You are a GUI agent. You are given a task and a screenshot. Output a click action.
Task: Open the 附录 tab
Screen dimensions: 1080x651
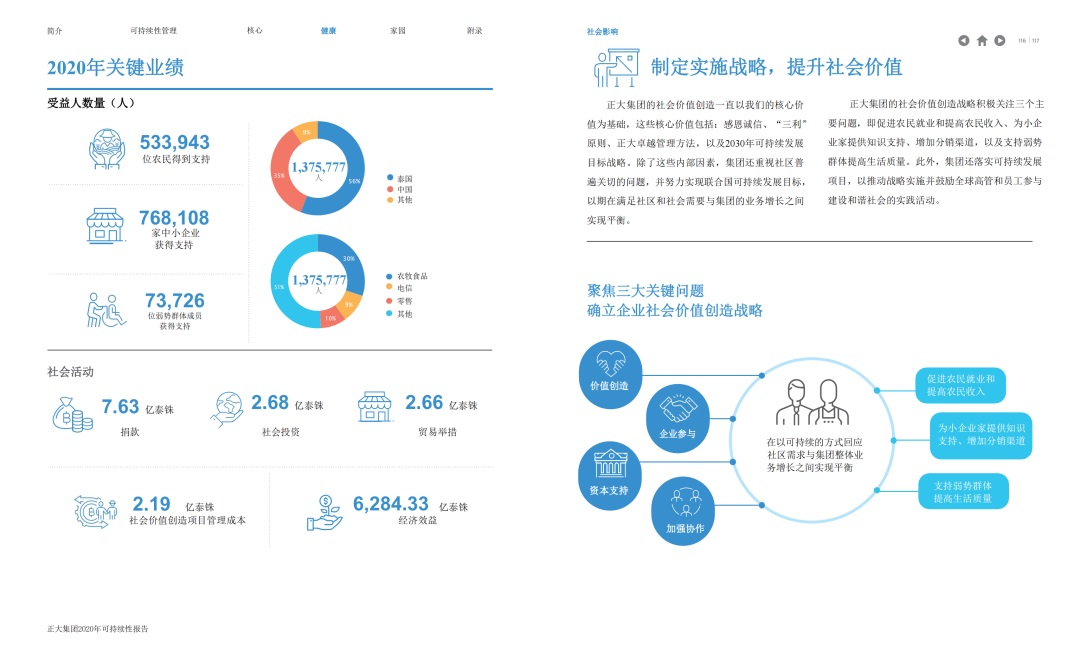coord(475,31)
